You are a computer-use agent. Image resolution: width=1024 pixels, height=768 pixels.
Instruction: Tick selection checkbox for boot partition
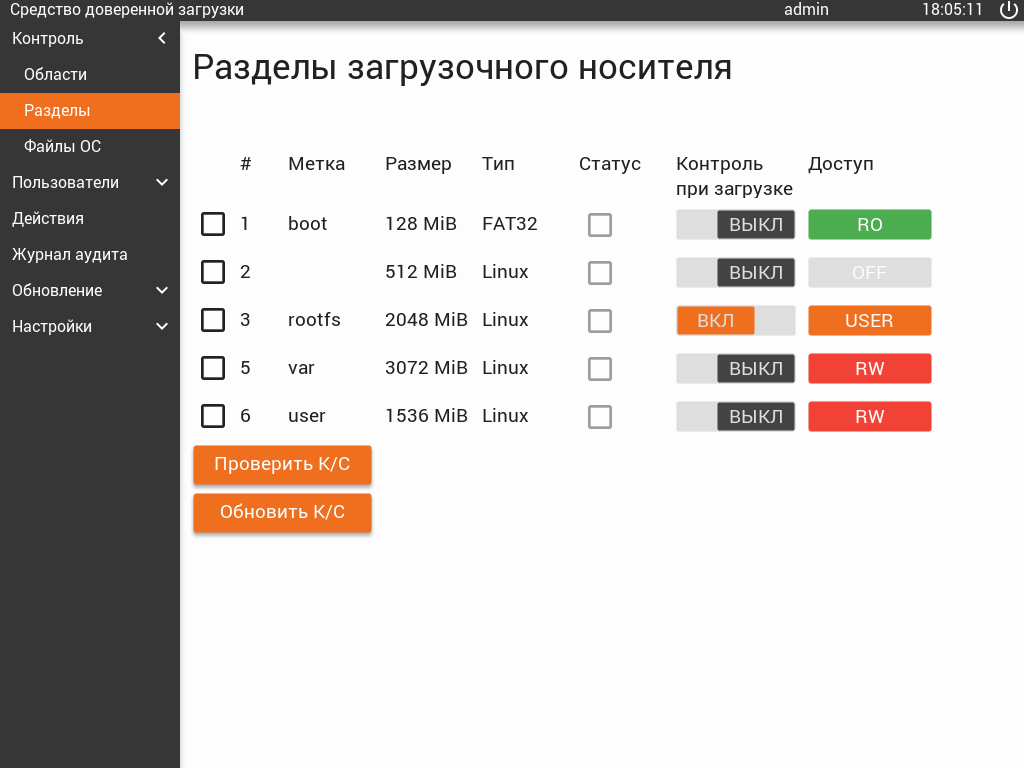tap(213, 224)
